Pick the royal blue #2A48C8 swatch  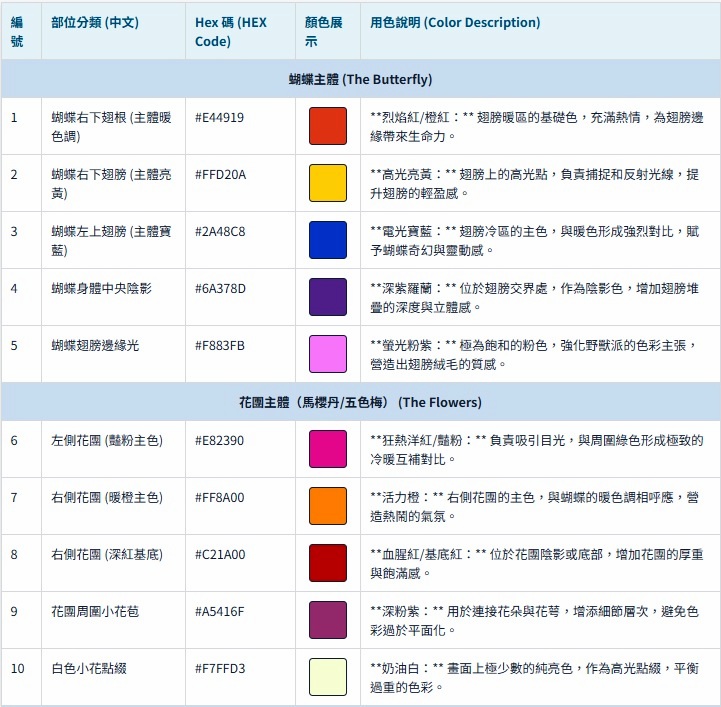pyautogui.click(x=327, y=240)
